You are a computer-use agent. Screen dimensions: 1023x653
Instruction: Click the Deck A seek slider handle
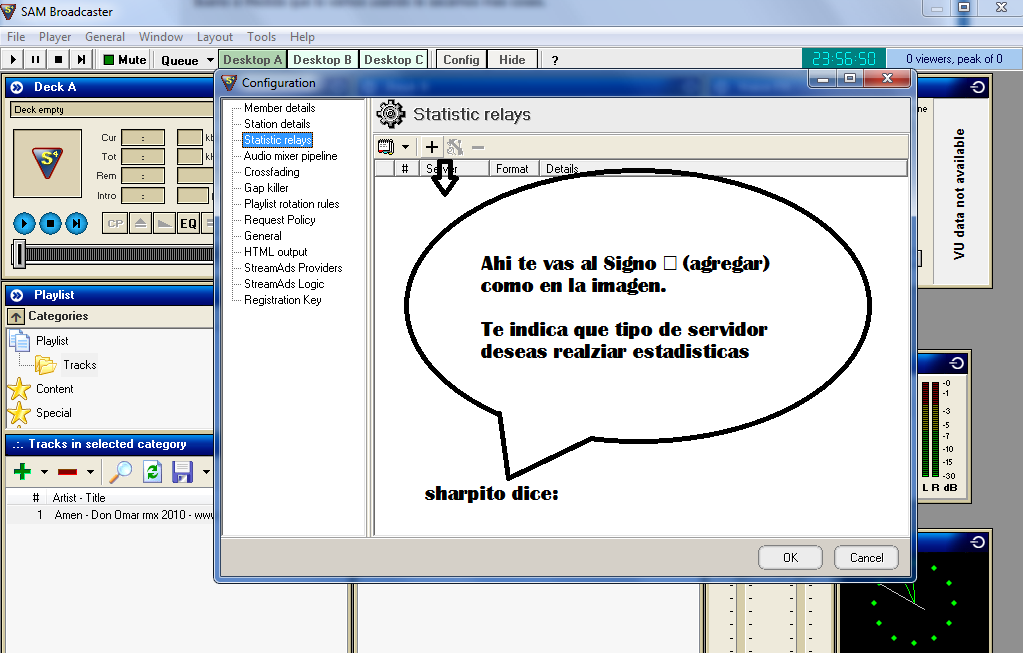pyautogui.click(x=20, y=254)
